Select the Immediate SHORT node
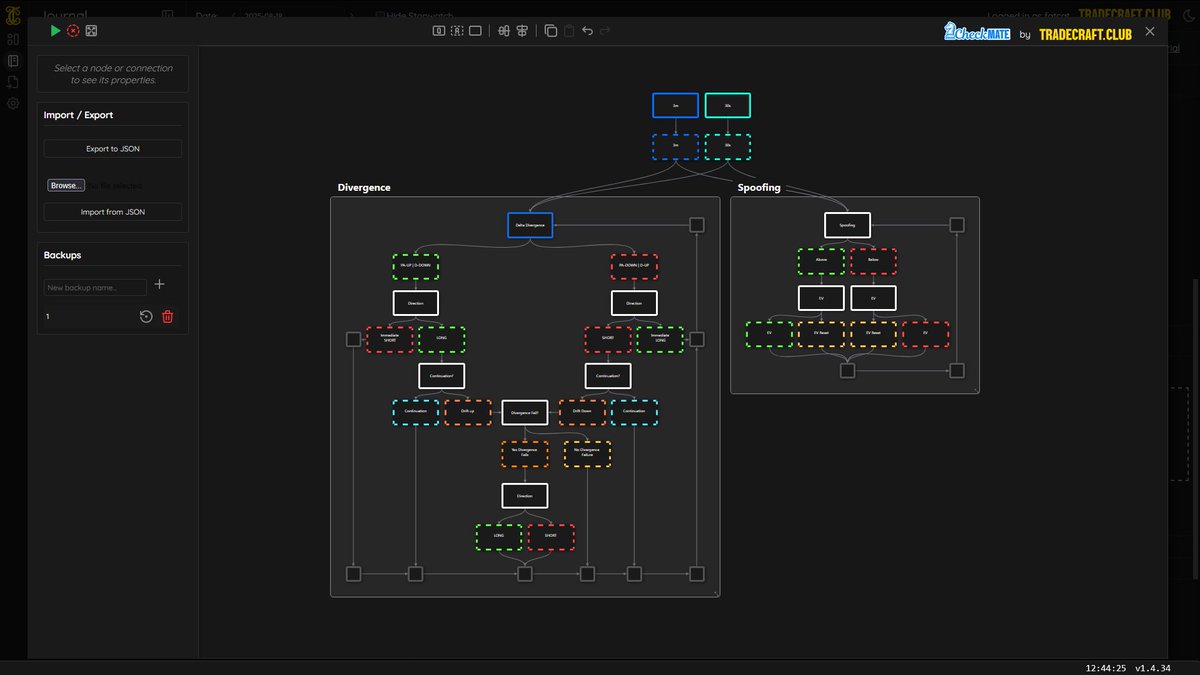The height and width of the screenshot is (675, 1200). point(389,339)
